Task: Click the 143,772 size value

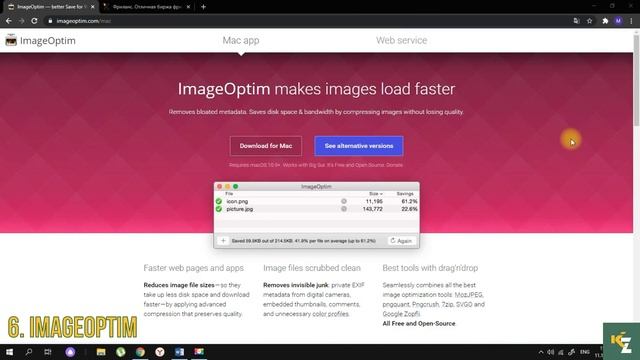Action: 373,209
